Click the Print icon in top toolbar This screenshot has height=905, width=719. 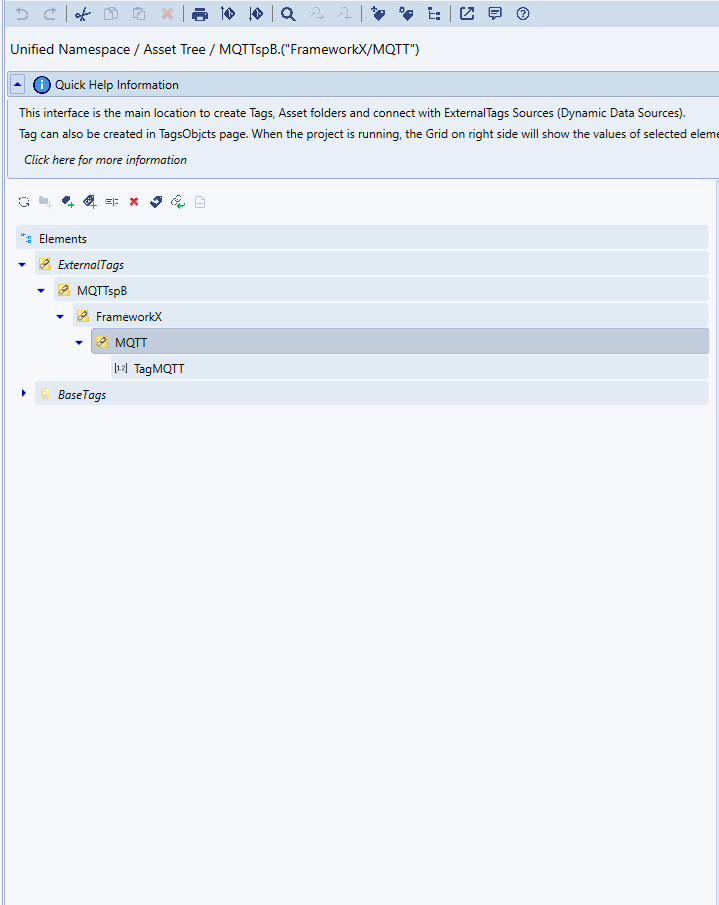tap(200, 14)
